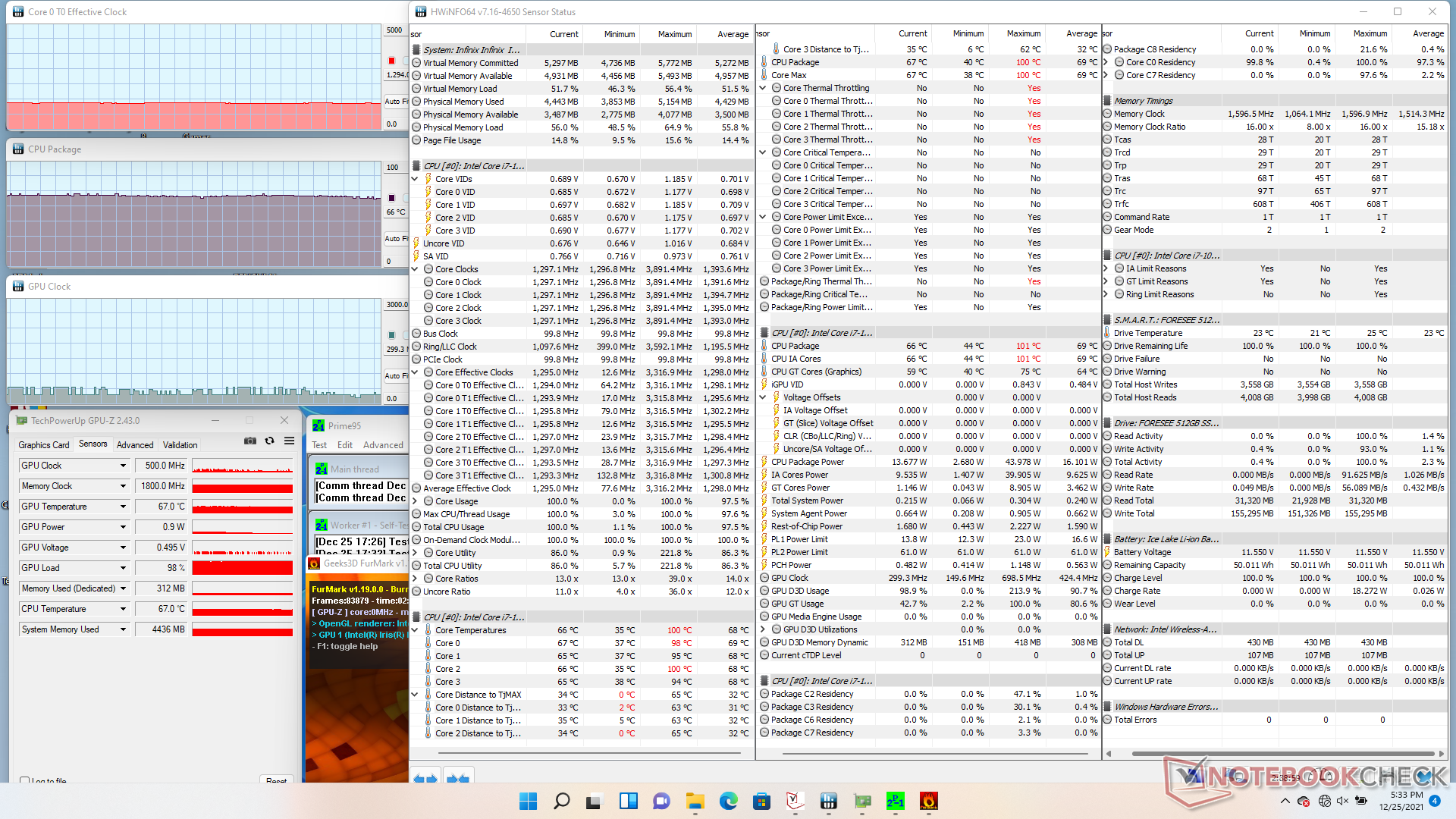Click GPU-Z screenshot camera icon
This screenshot has width=1456, height=819.
click(249, 441)
